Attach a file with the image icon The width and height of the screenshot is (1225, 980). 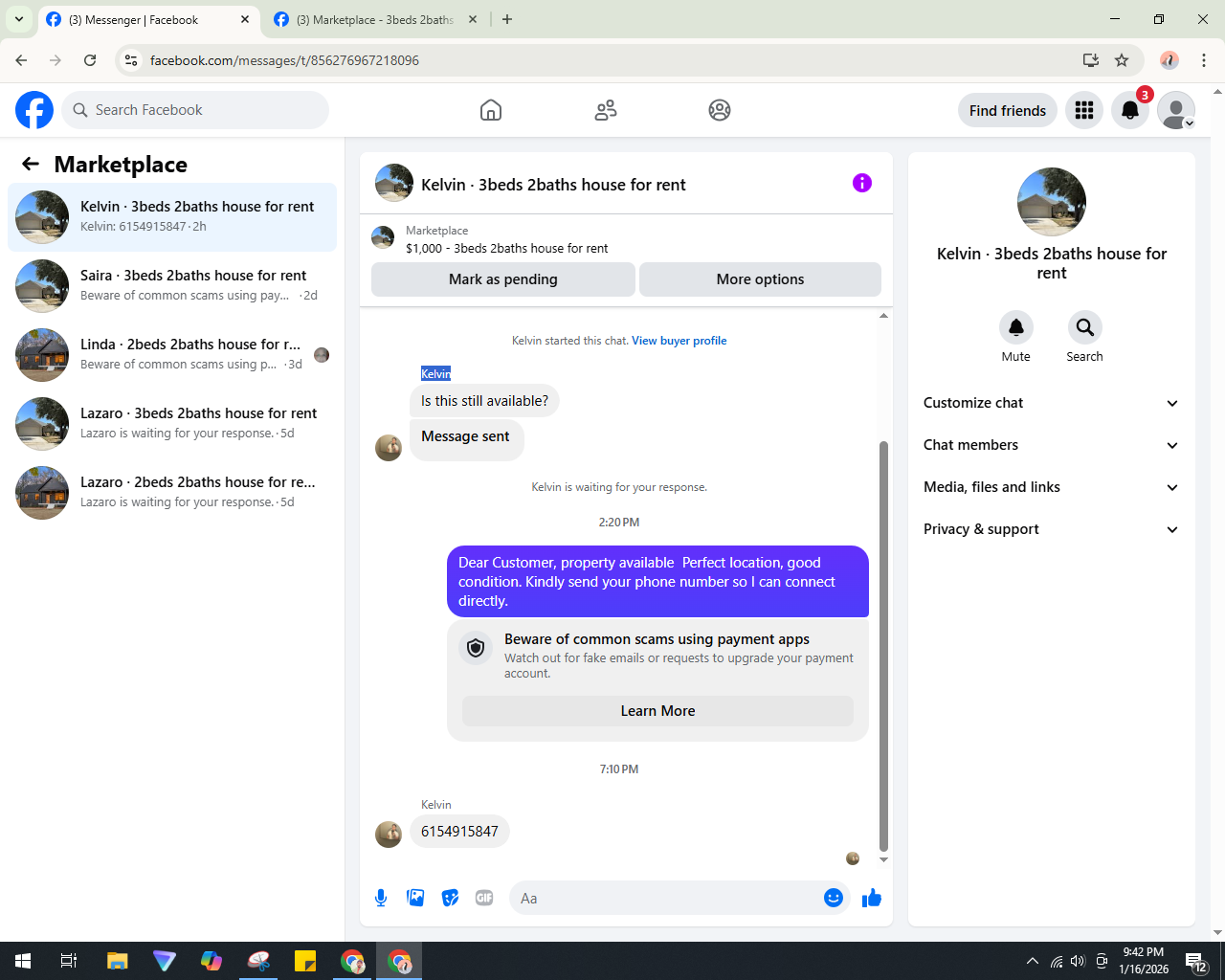(x=415, y=898)
